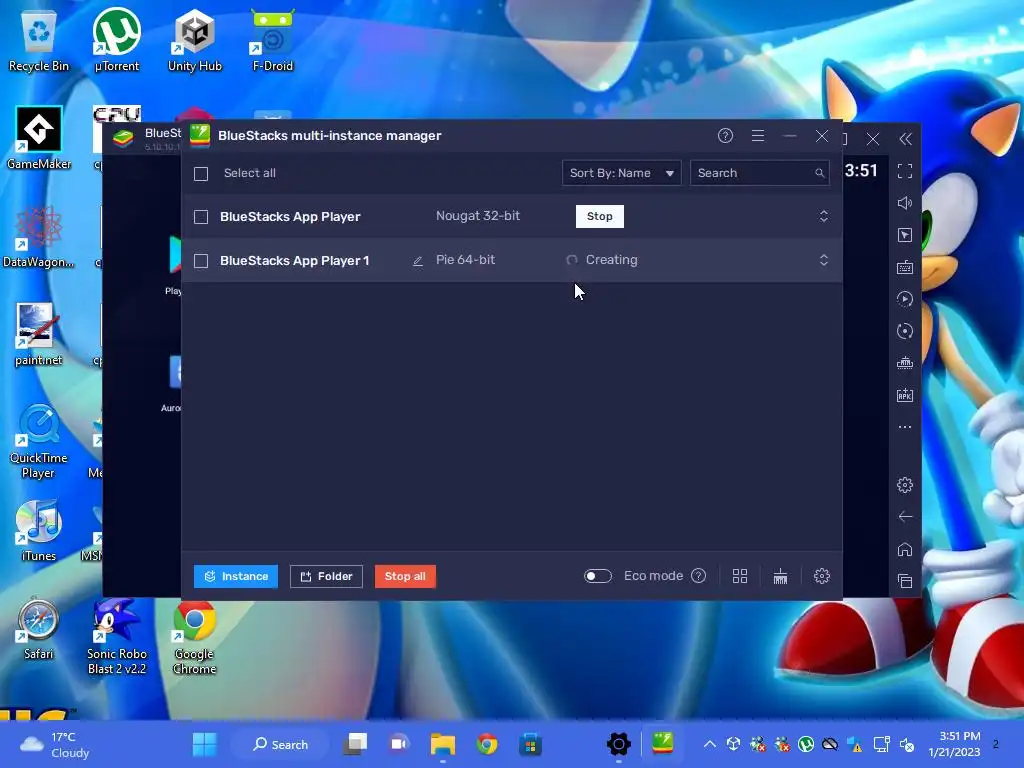Check the BlueStacks App Player checkbox
This screenshot has width=1024, height=768.
tap(201, 217)
